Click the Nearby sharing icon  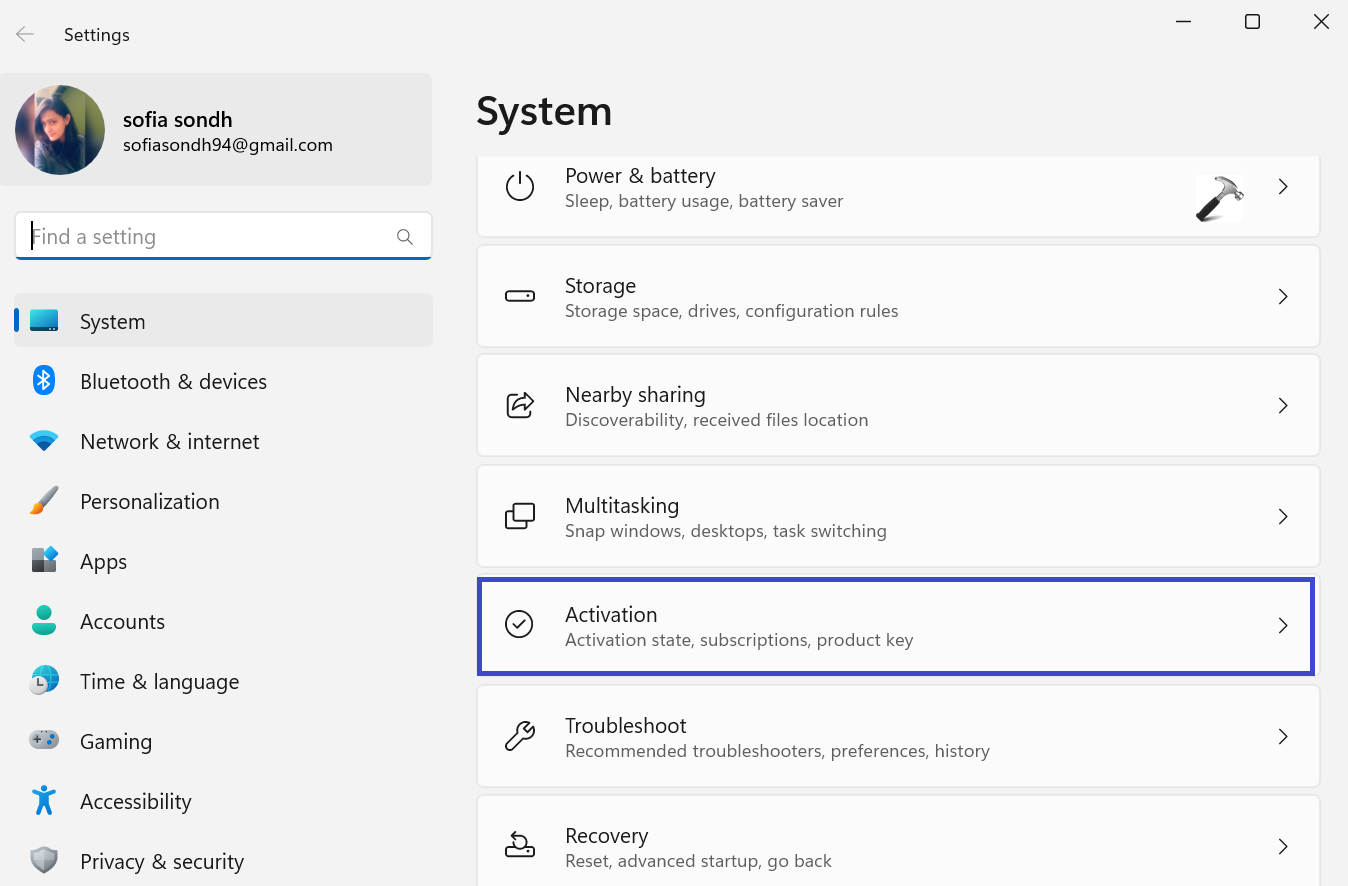pyautogui.click(x=520, y=406)
